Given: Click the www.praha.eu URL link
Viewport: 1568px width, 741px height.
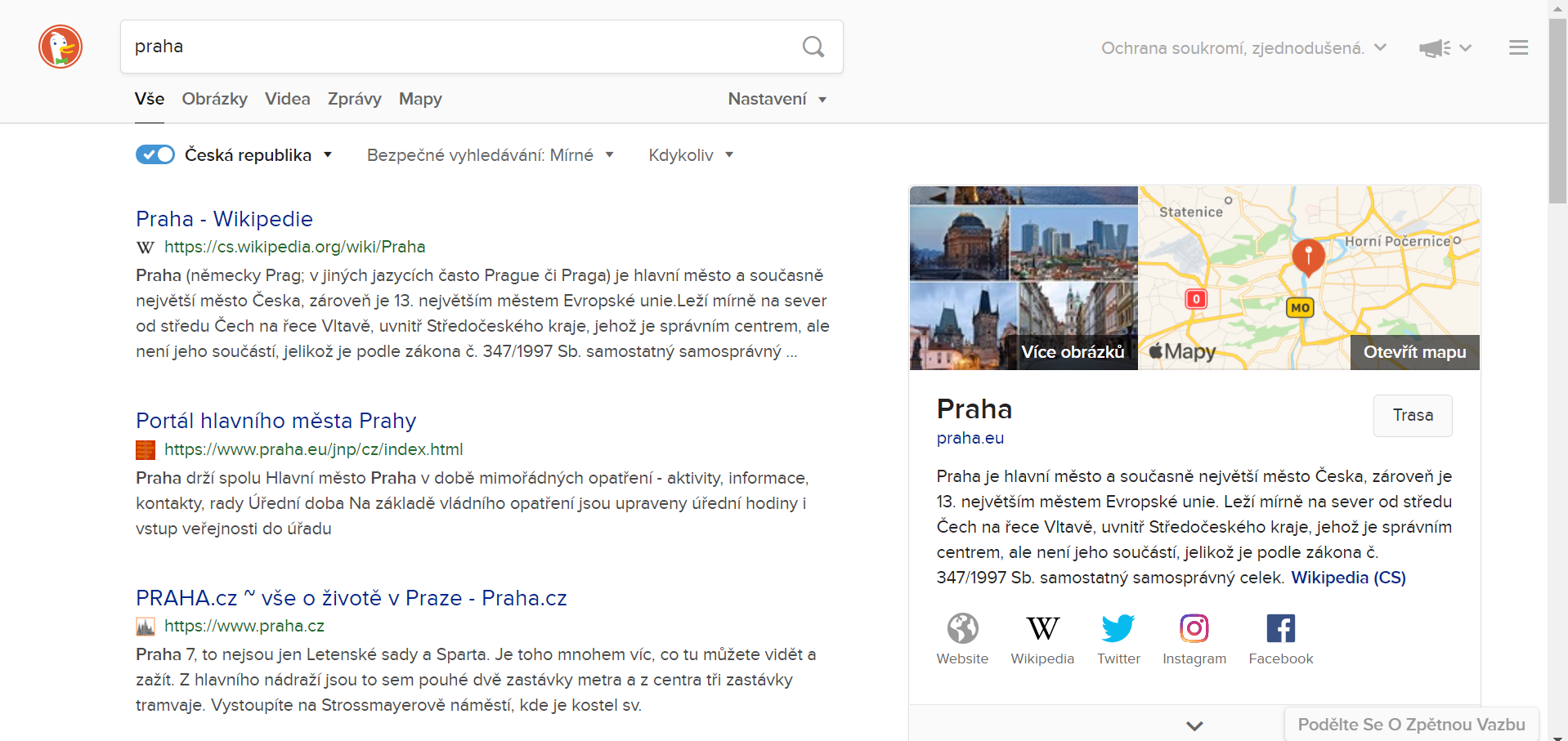Looking at the screenshot, I should [x=314, y=449].
